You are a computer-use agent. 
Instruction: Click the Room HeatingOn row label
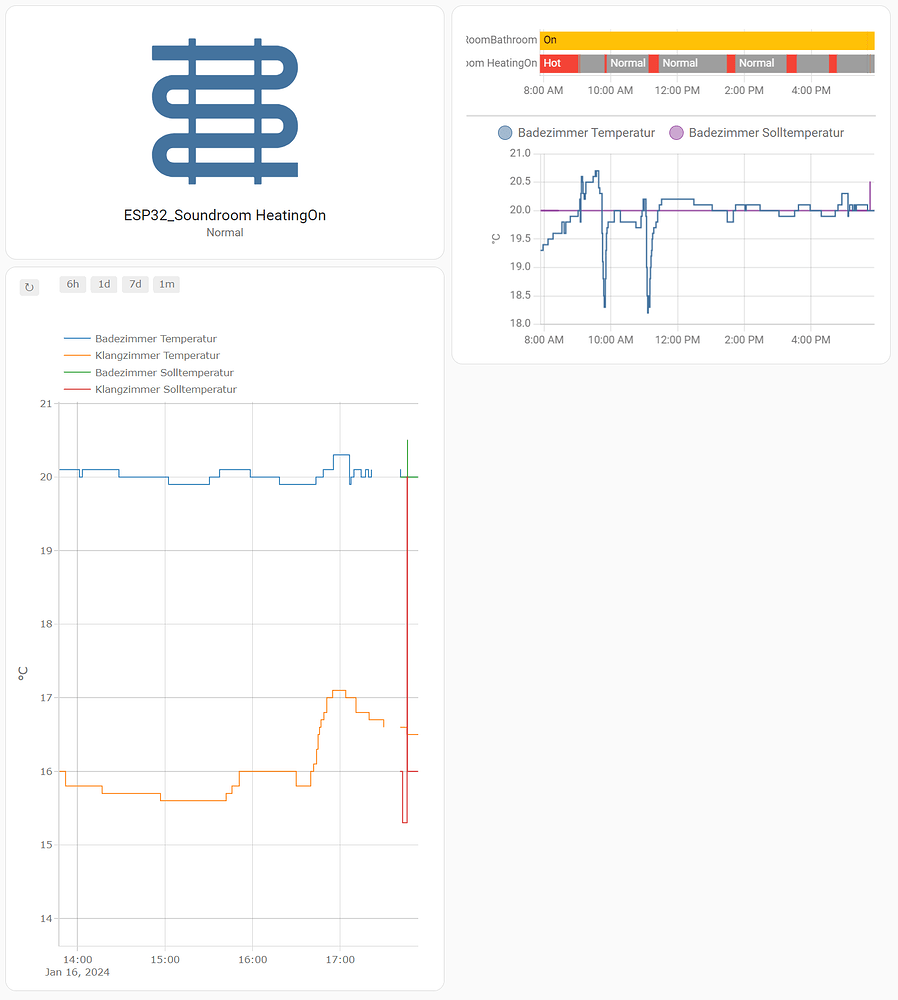(500, 63)
